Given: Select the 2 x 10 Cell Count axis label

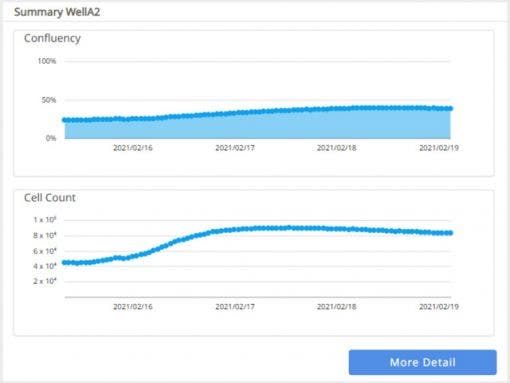Looking at the screenshot, I should point(45,281).
